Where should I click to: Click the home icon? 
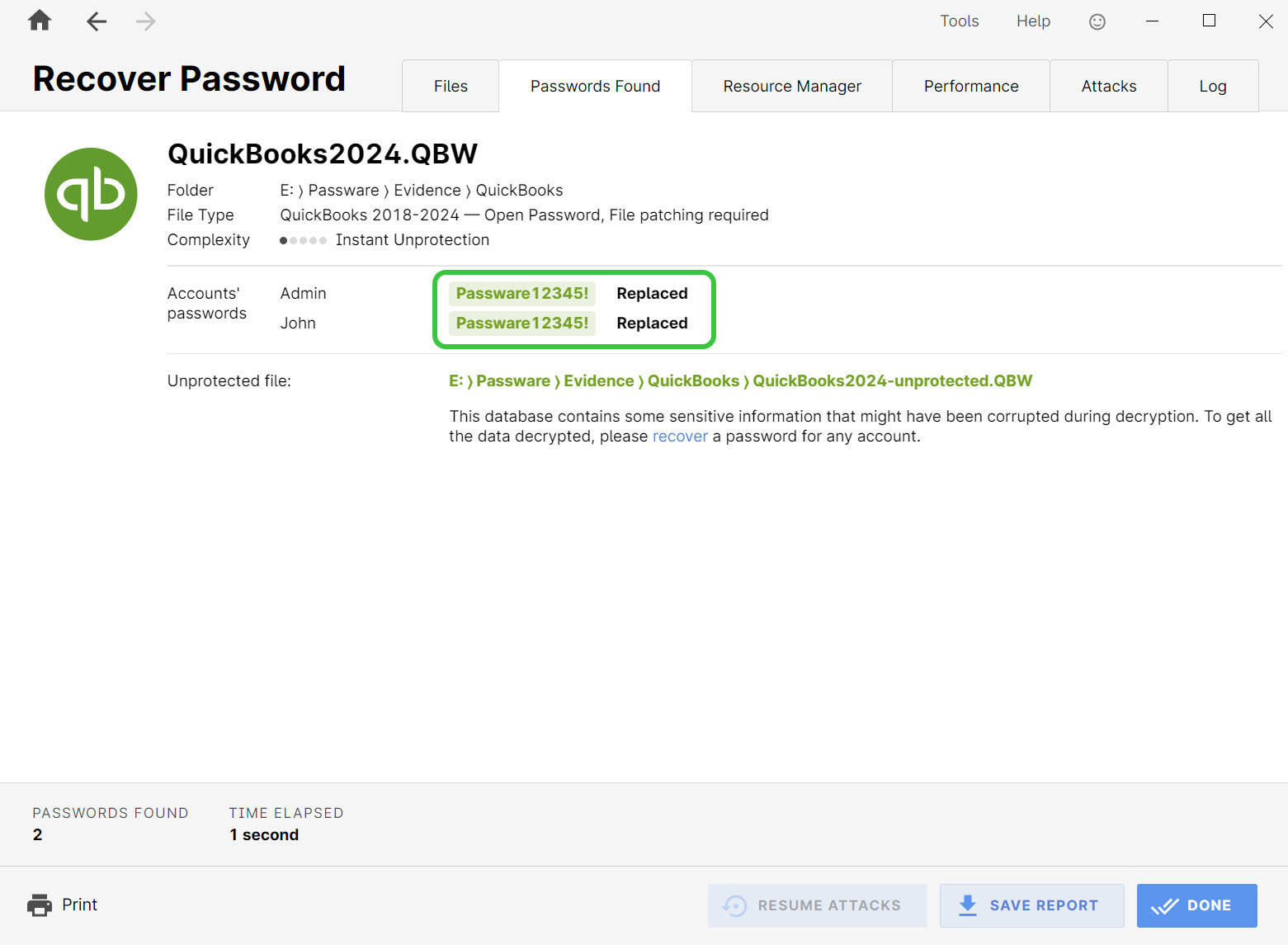(38, 21)
